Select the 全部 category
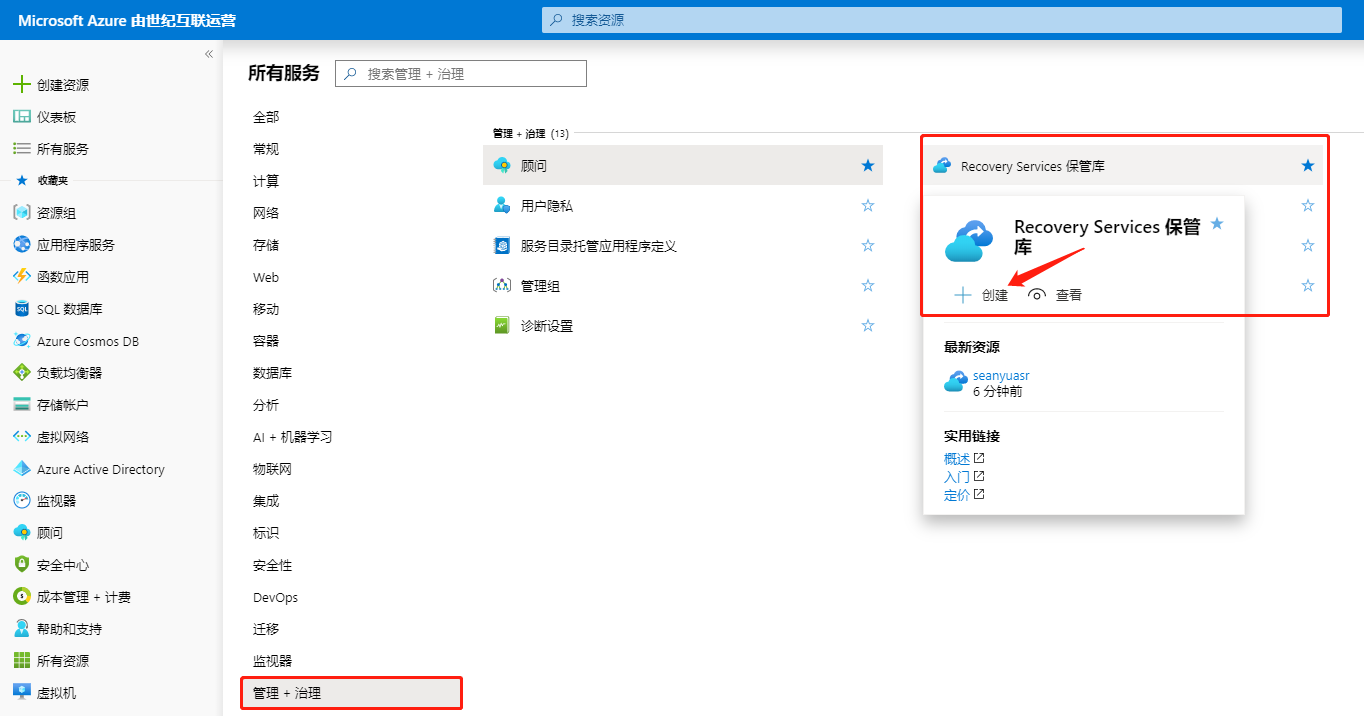This screenshot has height=716, width=1364. pos(266,117)
